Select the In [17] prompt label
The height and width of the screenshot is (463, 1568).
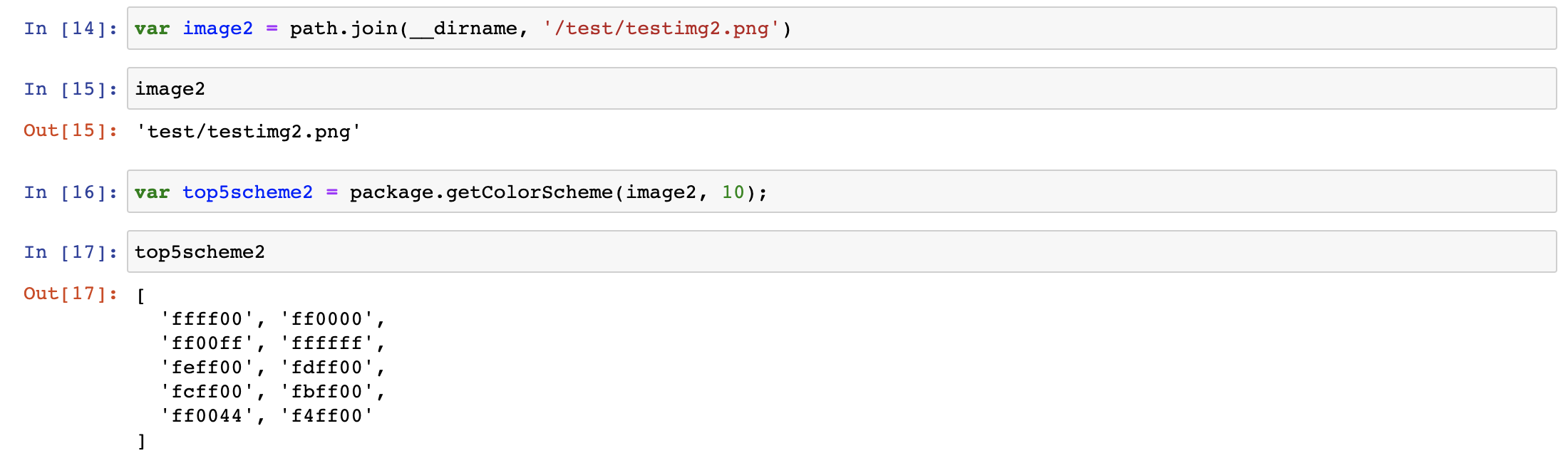(x=71, y=252)
